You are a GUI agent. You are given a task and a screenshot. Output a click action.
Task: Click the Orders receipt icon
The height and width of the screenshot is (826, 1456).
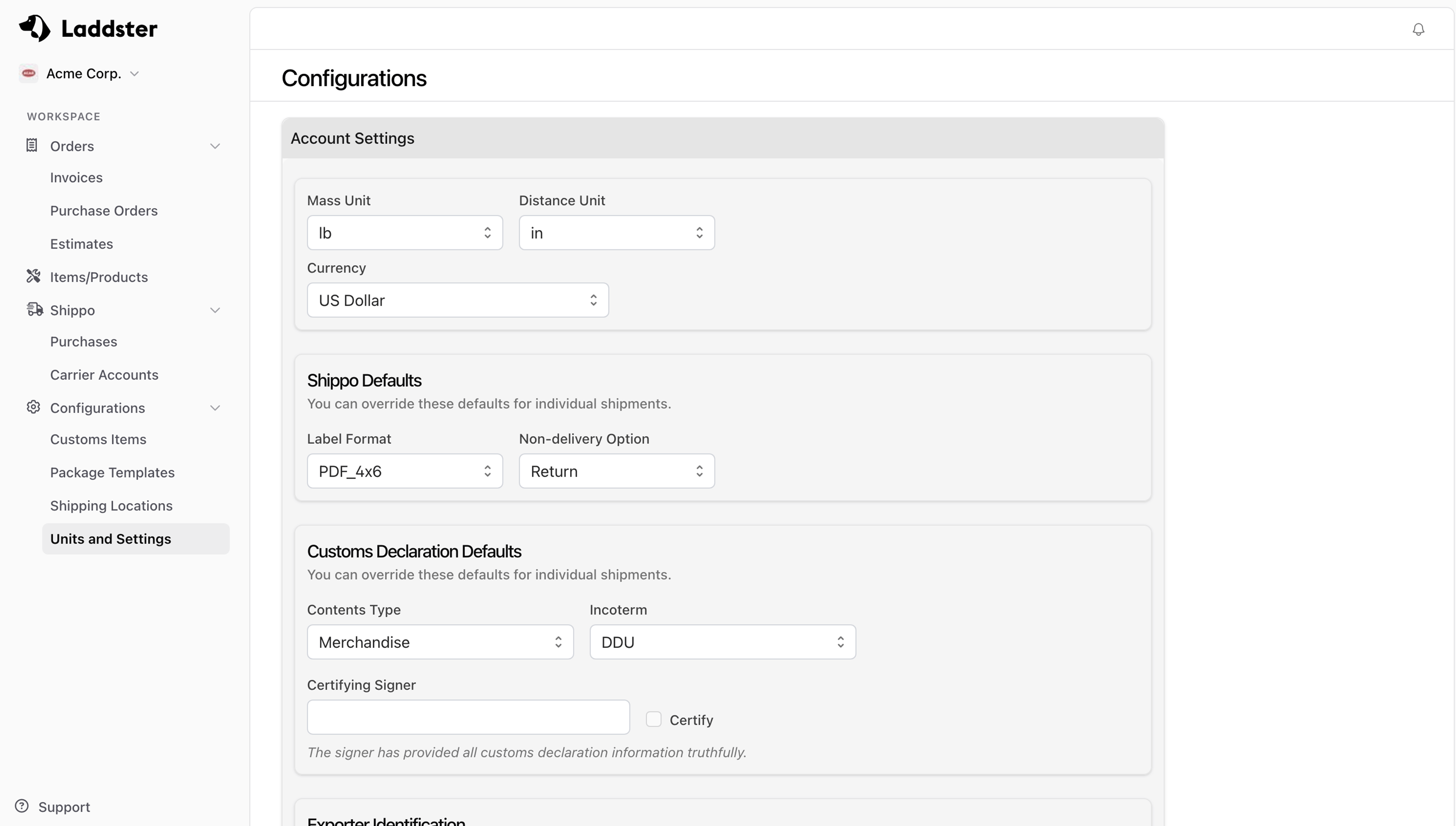click(x=32, y=146)
